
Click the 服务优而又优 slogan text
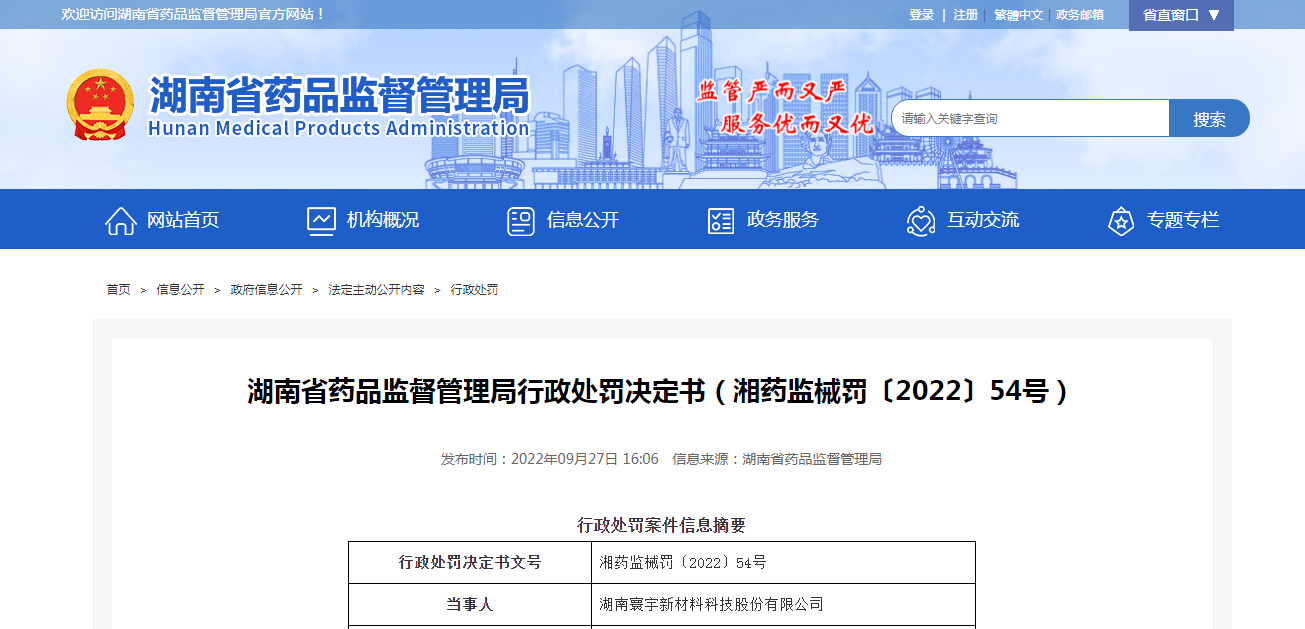coord(797,124)
